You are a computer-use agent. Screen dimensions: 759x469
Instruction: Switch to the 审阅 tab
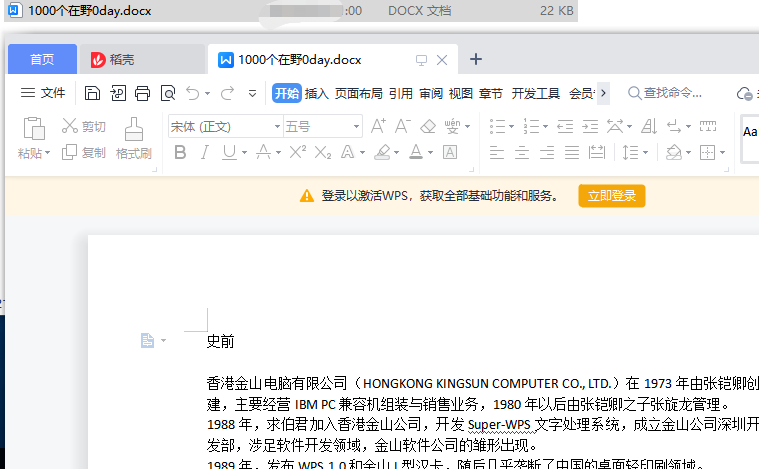[x=431, y=93]
